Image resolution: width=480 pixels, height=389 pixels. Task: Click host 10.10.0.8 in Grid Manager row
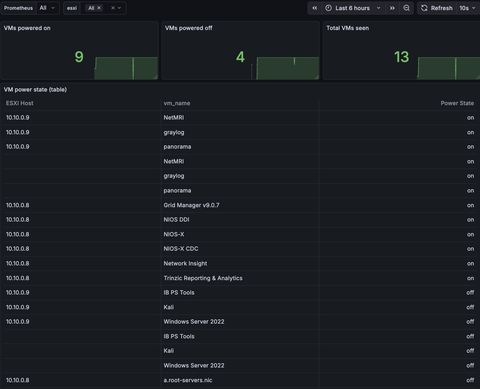(x=18, y=205)
